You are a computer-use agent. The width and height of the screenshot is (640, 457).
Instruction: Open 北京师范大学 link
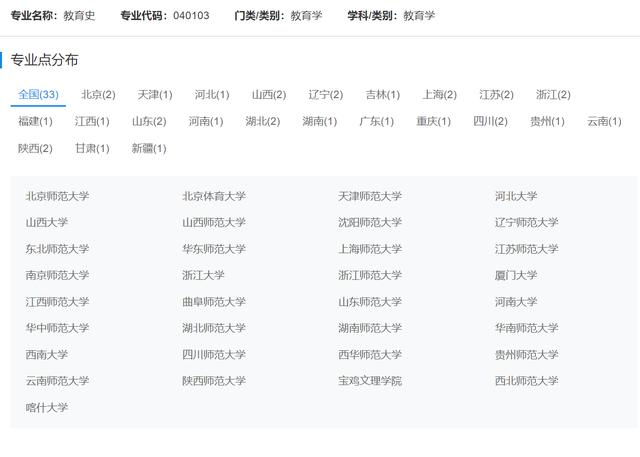[x=57, y=196]
